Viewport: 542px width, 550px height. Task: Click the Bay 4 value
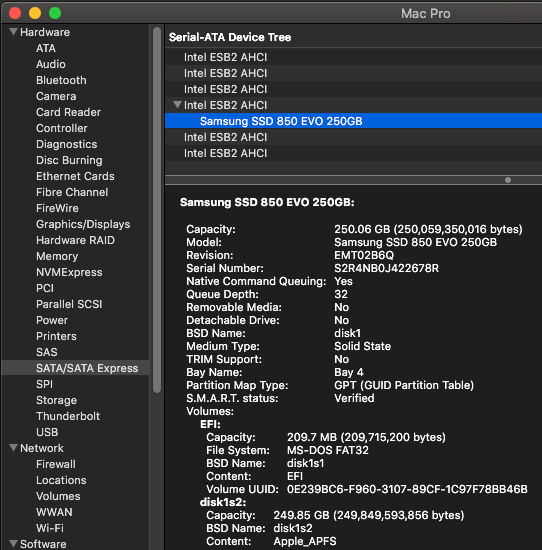tap(349, 372)
